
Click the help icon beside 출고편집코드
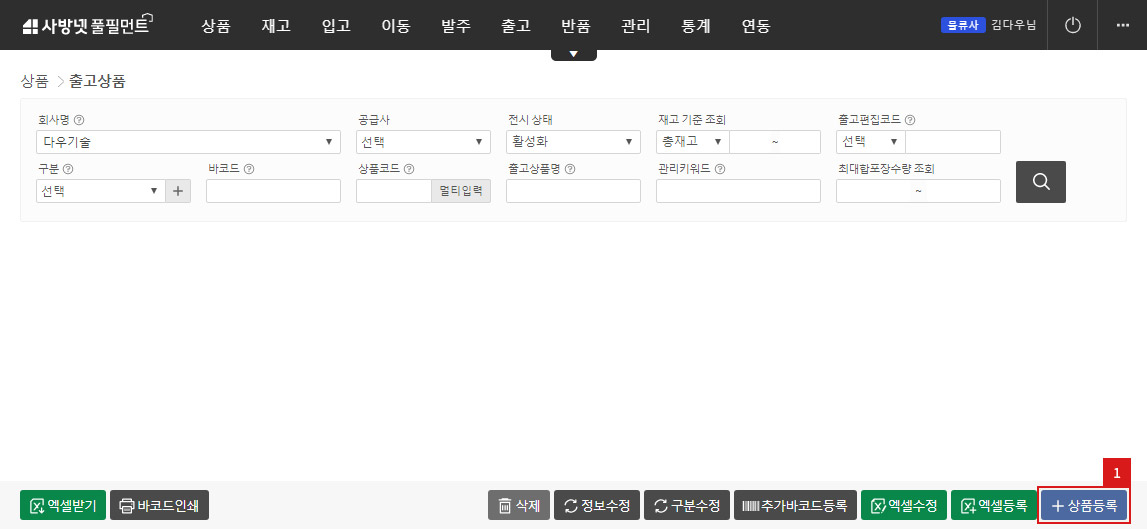click(910, 120)
